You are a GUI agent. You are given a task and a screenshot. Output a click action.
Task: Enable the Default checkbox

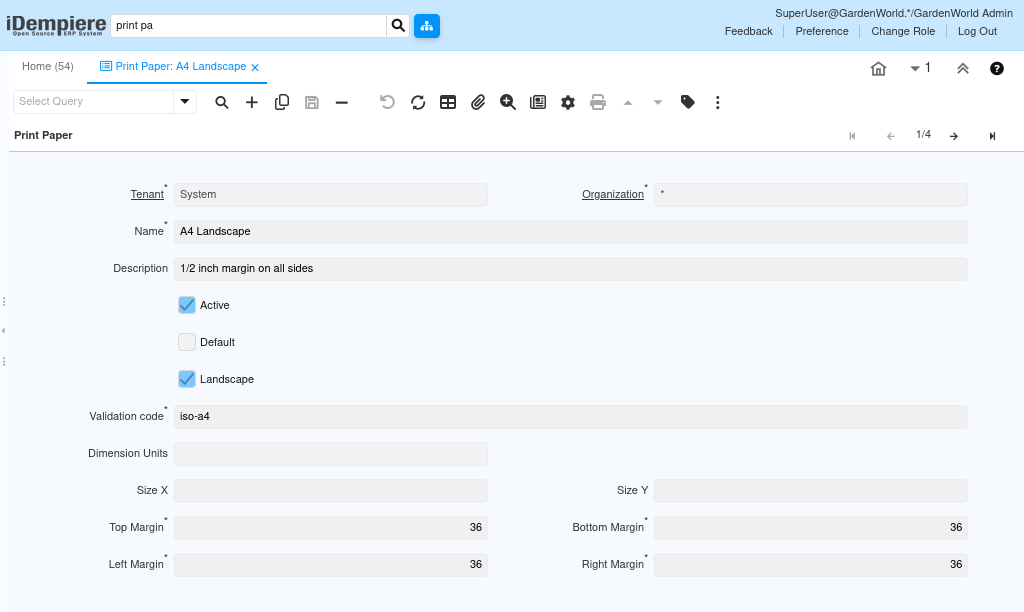click(x=187, y=342)
